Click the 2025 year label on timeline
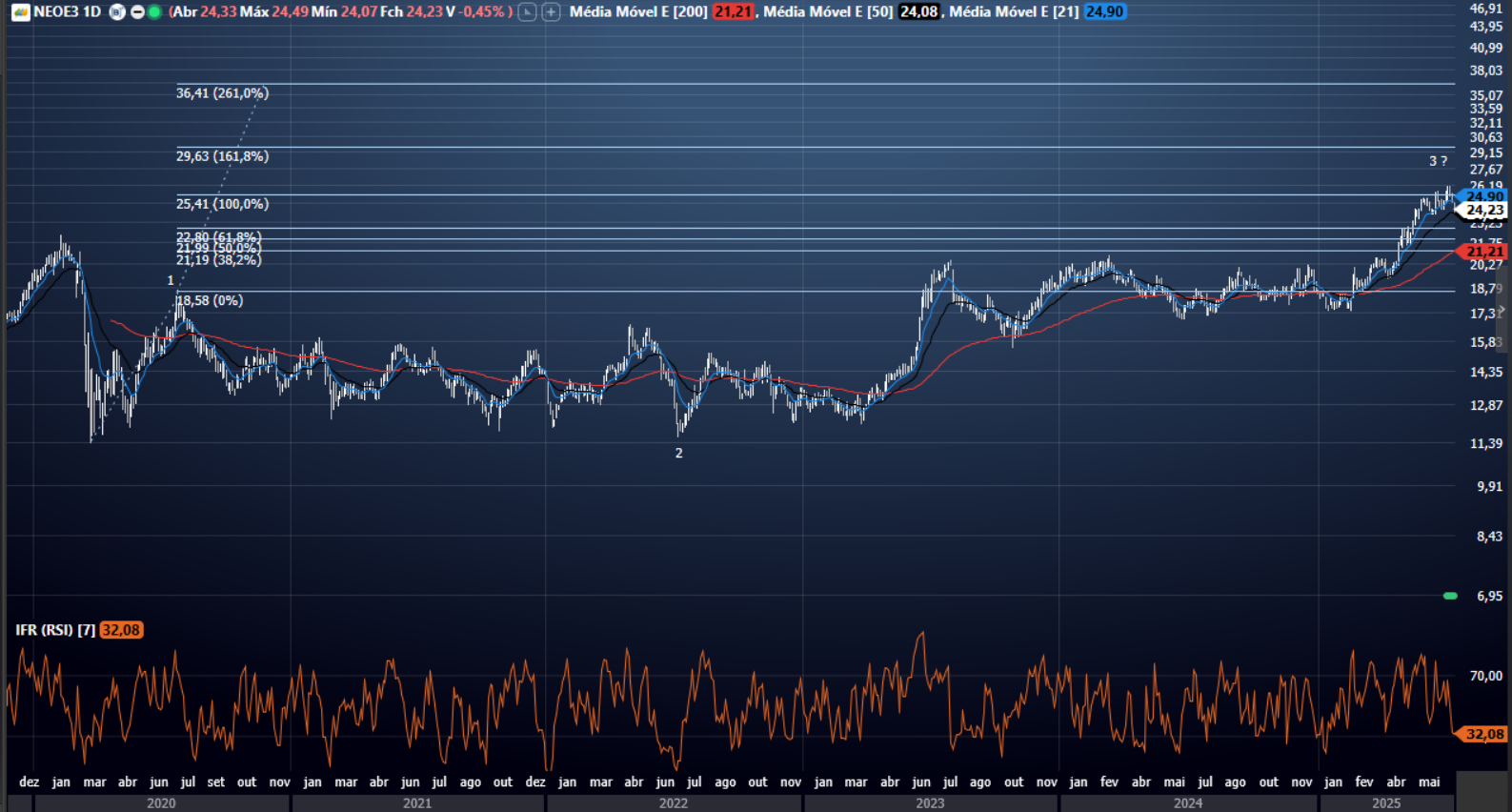This screenshot has width=1512, height=812. pyautogui.click(x=1386, y=803)
